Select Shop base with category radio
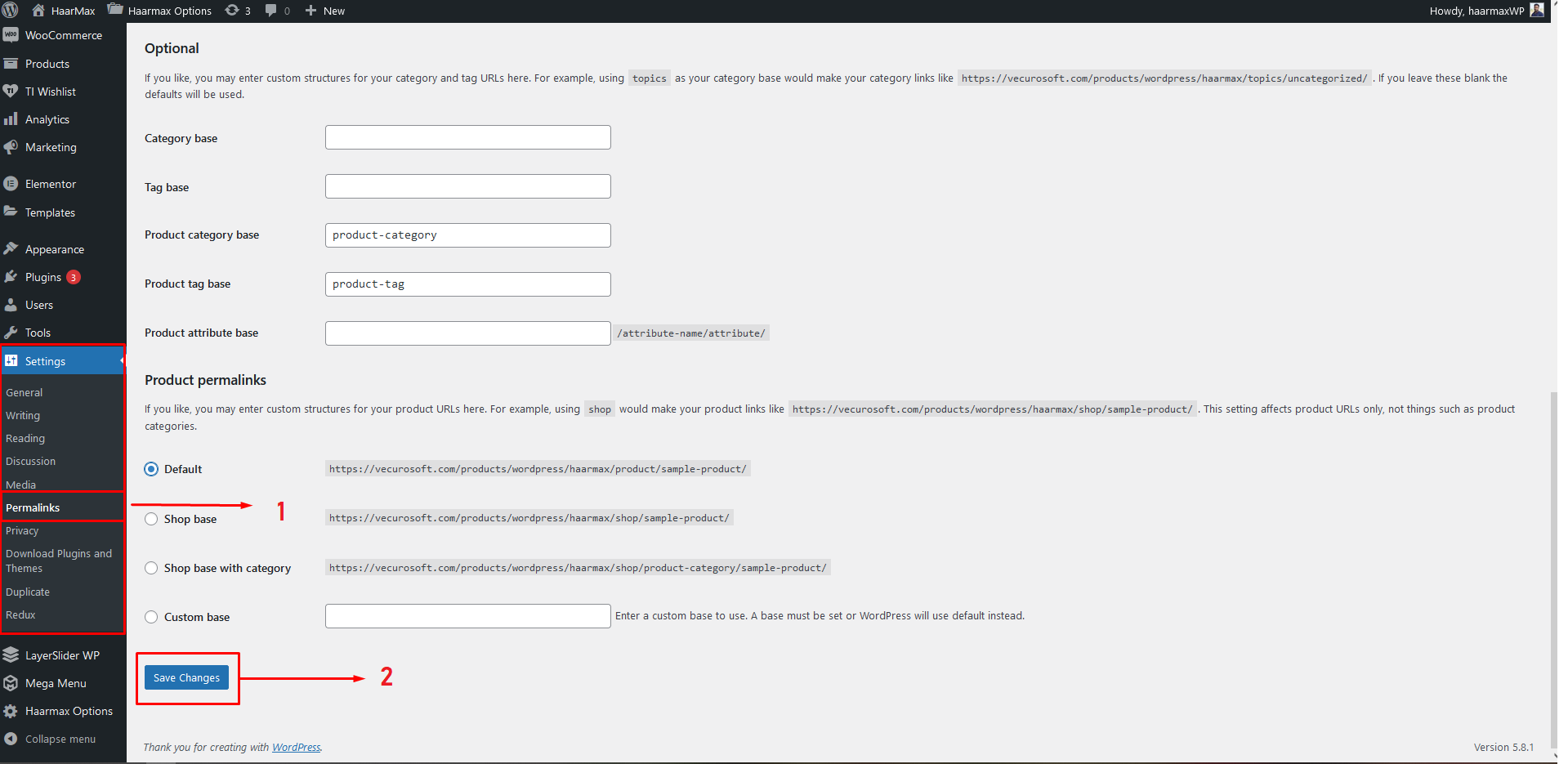This screenshot has width=1568, height=764. click(x=151, y=568)
